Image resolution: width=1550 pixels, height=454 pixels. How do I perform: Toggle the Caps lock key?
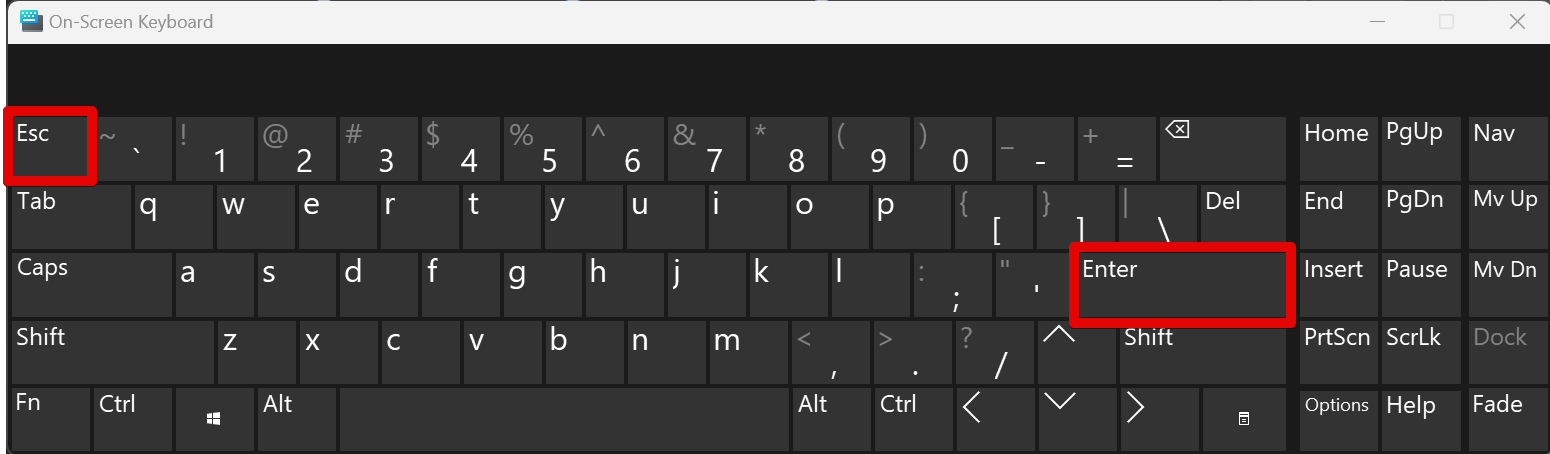[x=92, y=284]
